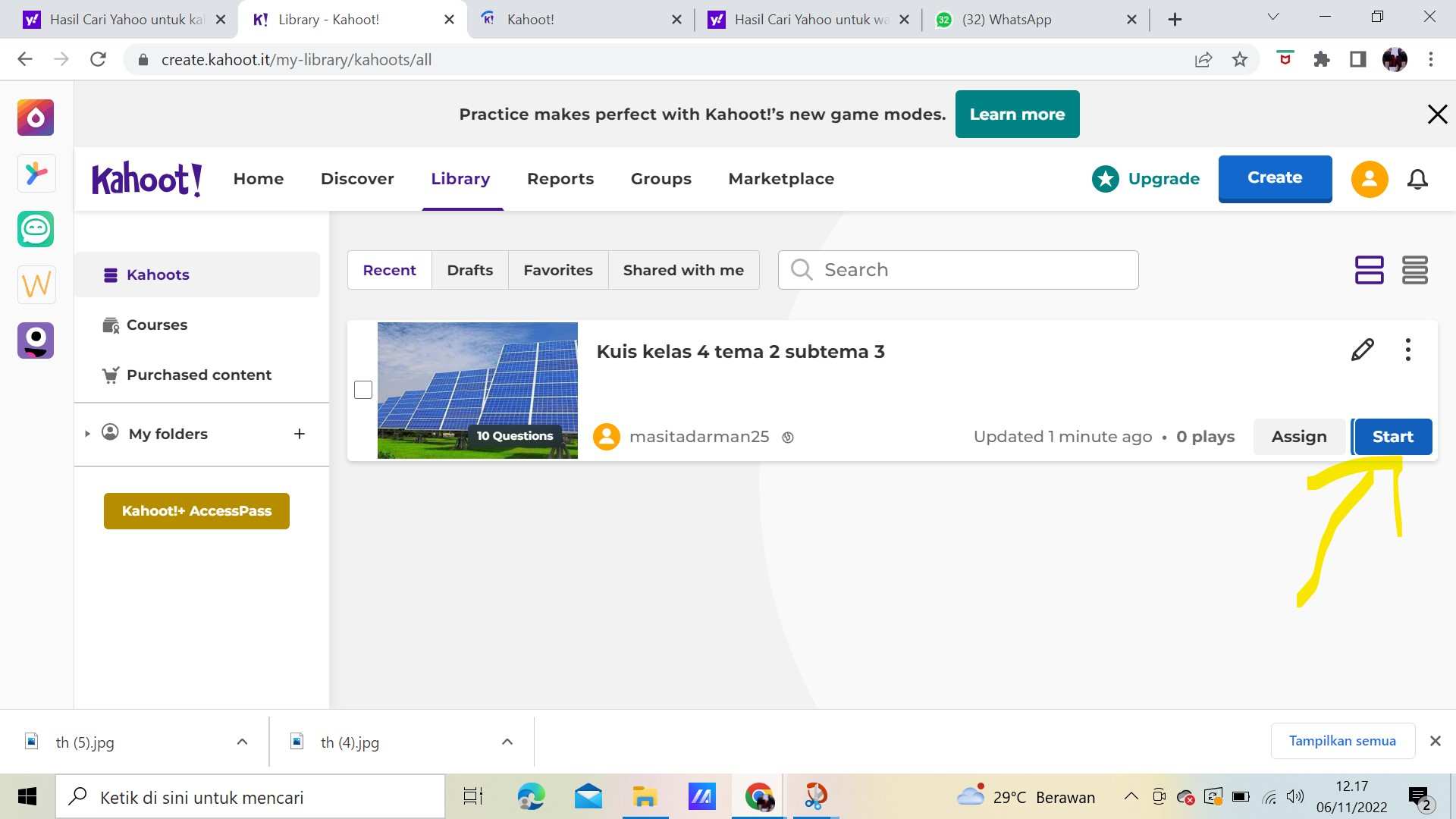The width and height of the screenshot is (1456, 819).
Task: Click the Start button for the kahoot
Action: (x=1393, y=437)
